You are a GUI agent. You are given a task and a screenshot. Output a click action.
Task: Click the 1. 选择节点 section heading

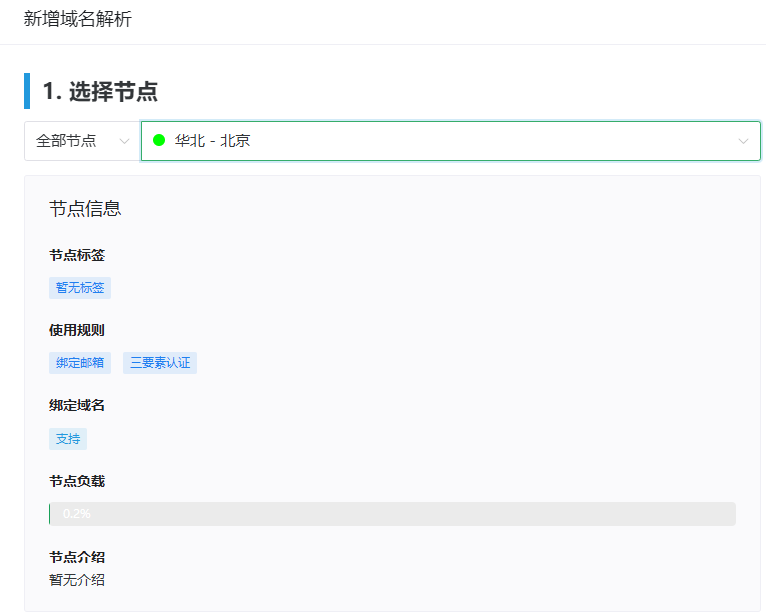click(100, 91)
